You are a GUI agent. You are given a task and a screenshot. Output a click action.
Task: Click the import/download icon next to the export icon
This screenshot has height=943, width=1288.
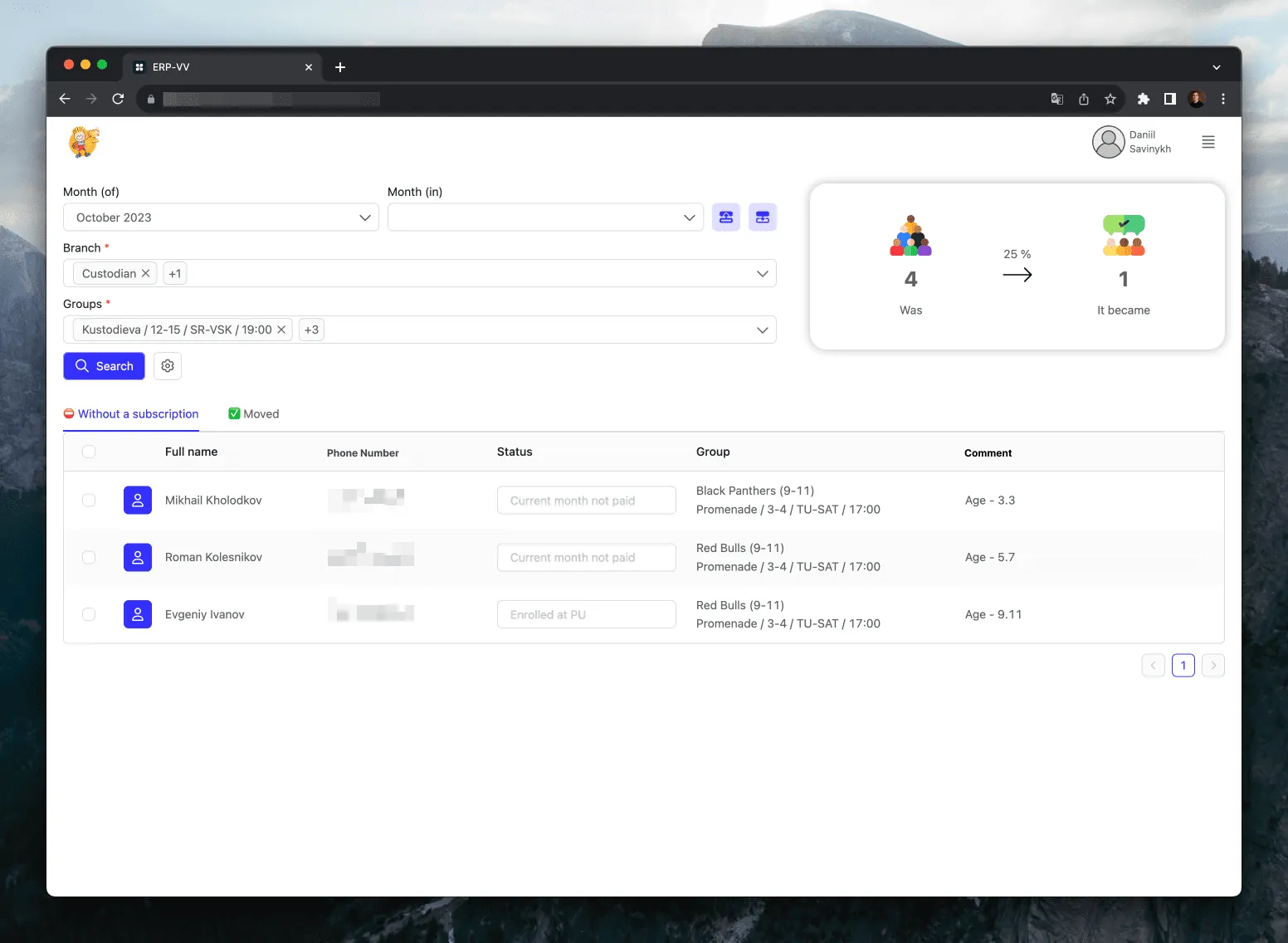pyautogui.click(x=763, y=217)
